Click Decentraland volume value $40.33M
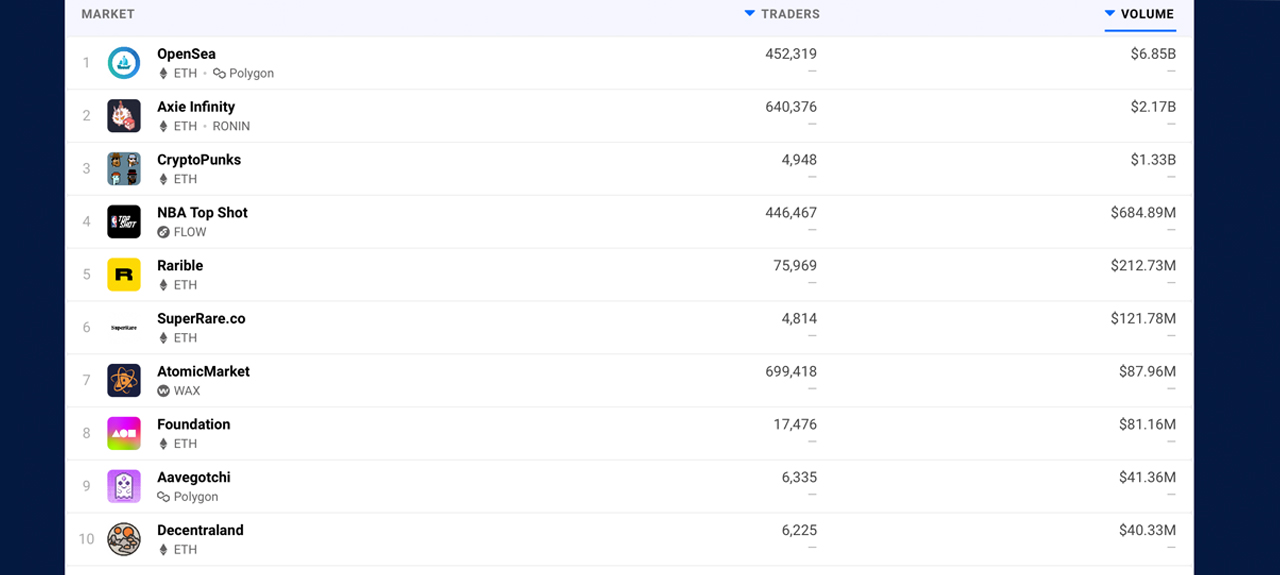 point(1148,531)
